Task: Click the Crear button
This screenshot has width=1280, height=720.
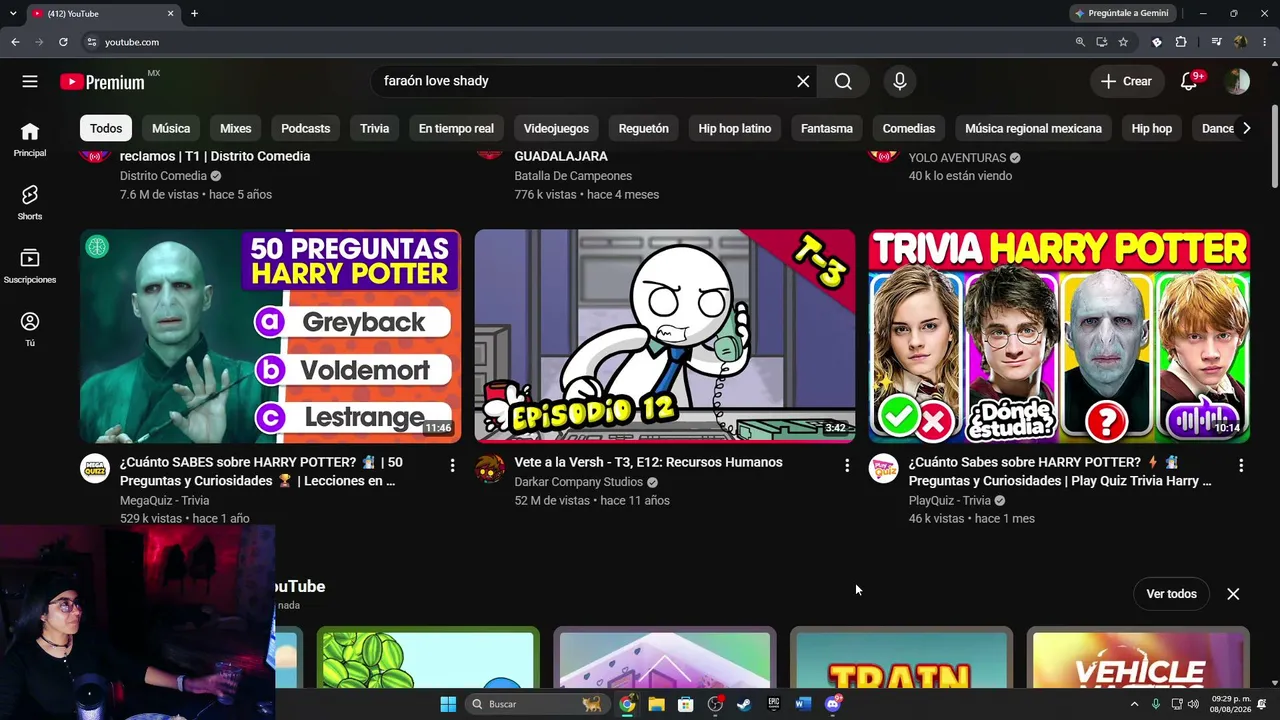Action: coord(1127,81)
